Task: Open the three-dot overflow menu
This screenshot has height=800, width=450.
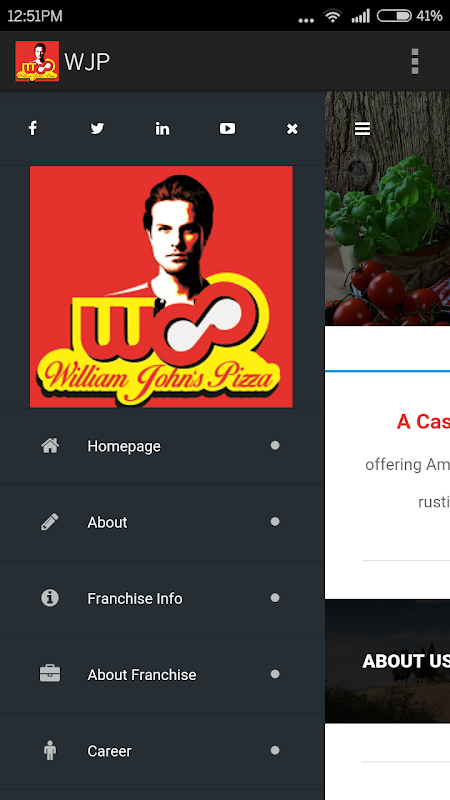Action: [x=415, y=61]
